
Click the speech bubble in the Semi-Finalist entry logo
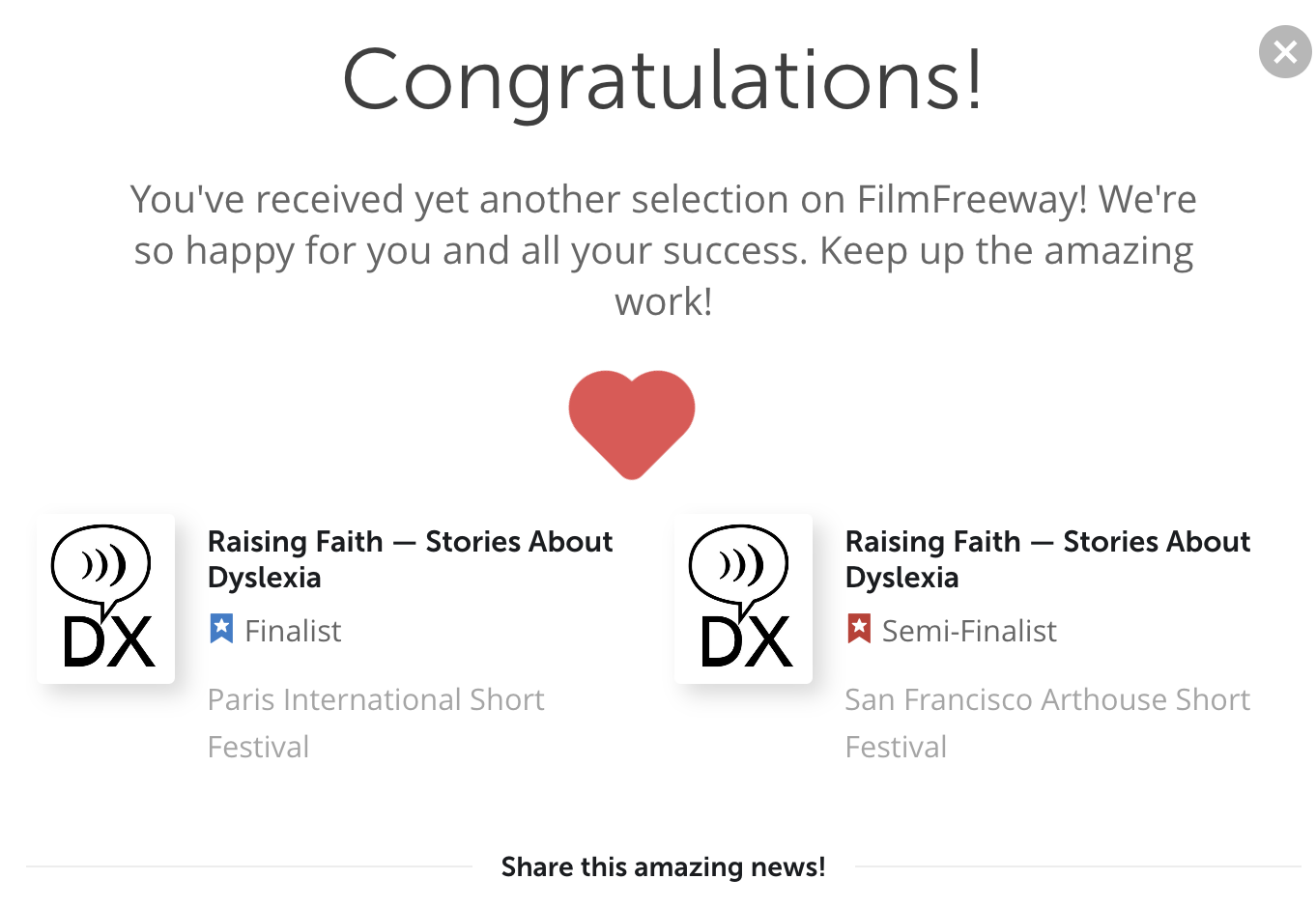(739, 563)
